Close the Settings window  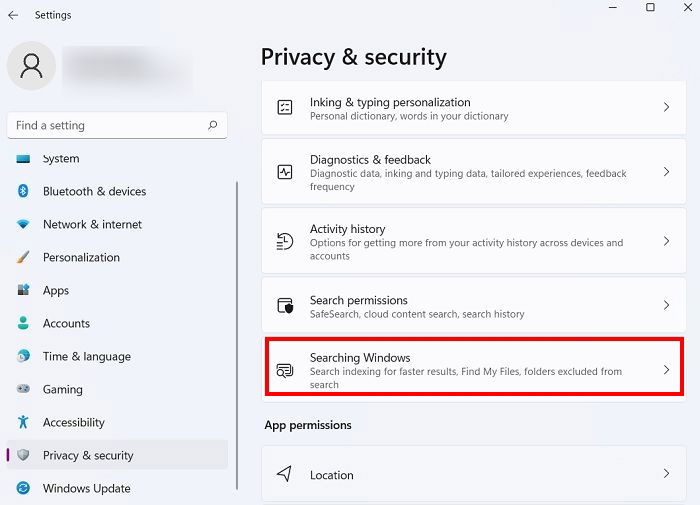click(688, 7)
